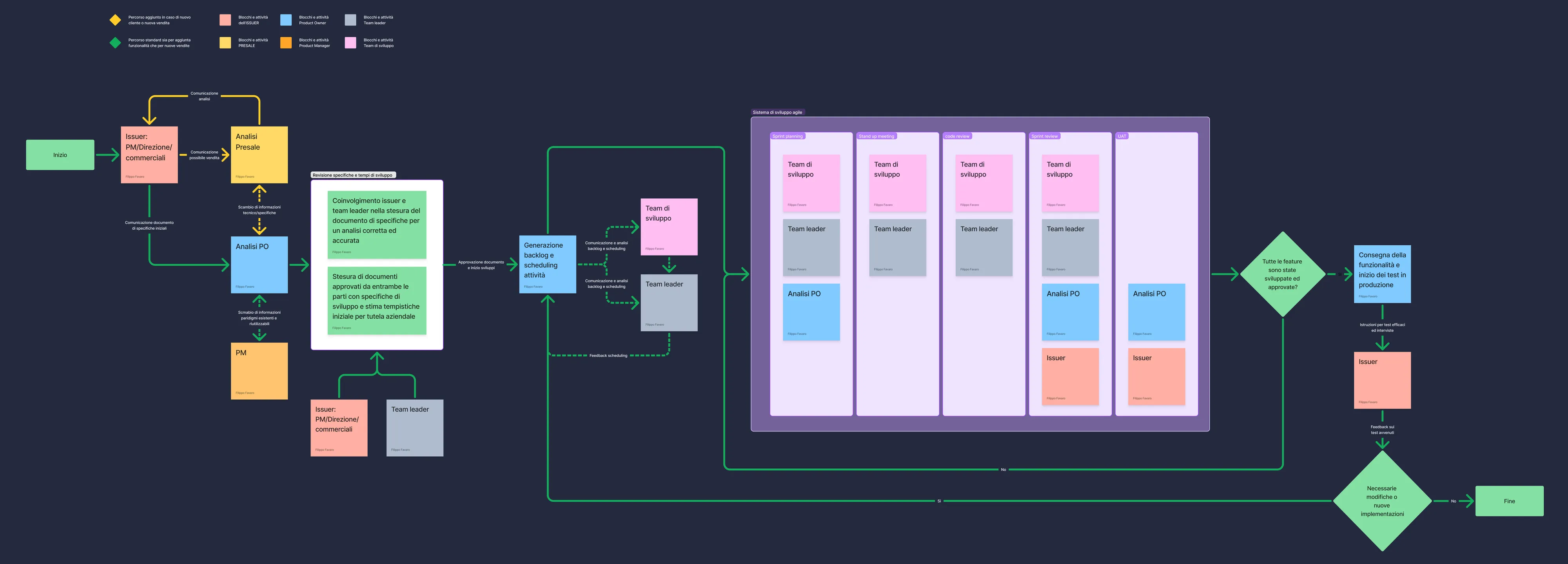
Task: Click the 'Comunicazione possibile vendita' connector label
Action: click(205, 155)
